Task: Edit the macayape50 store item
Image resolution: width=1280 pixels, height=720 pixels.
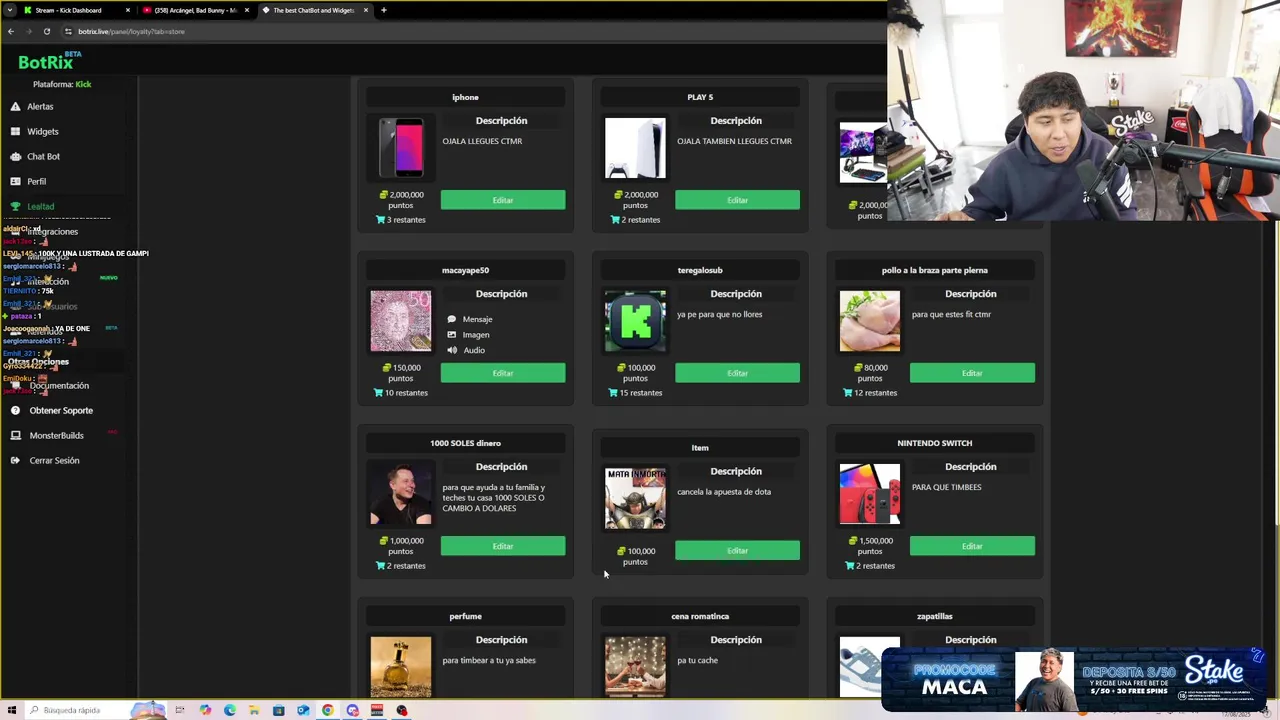Action: [503, 373]
